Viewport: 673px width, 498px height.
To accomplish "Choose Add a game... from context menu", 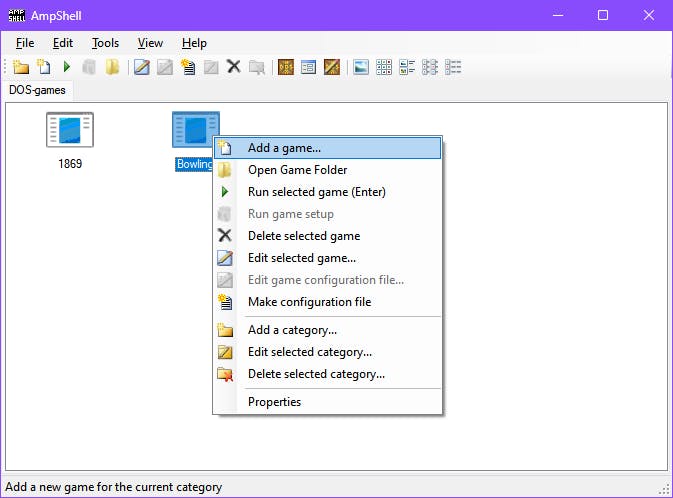I will [x=327, y=148].
